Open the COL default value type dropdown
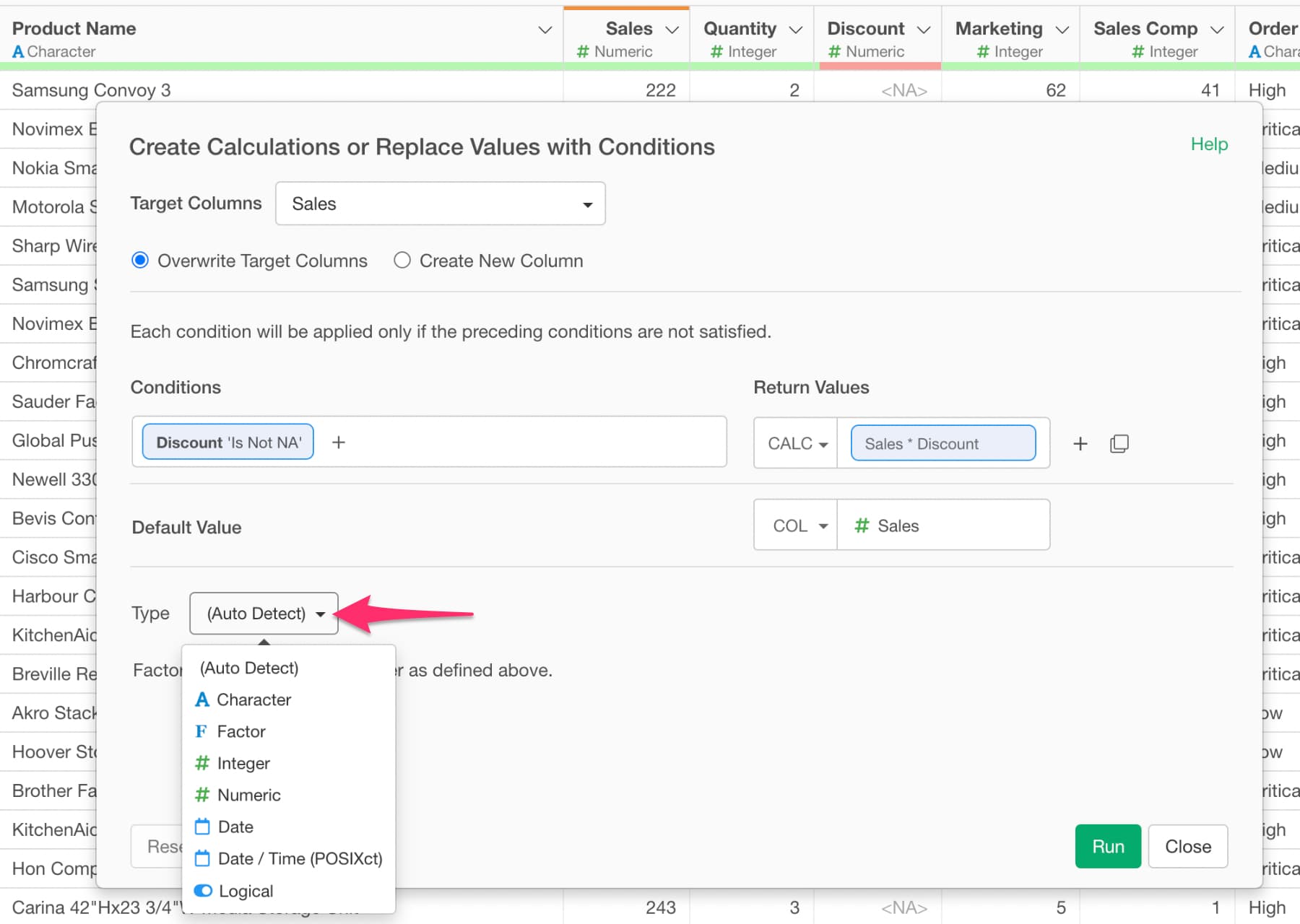The width and height of the screenshot is (1300, 924). pyautogui.click(x=796, y=526)
